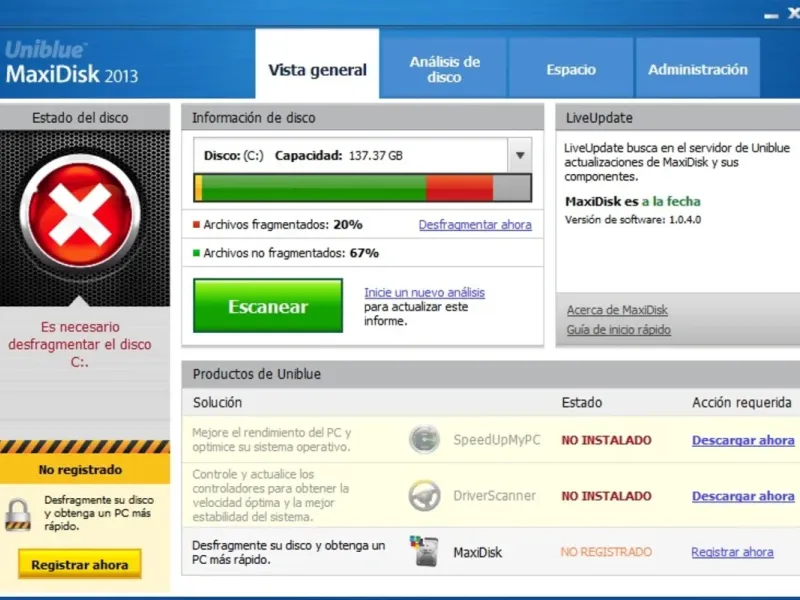This screenshot has height=600, width=800.
Task: Open the Guía de inicio rápido link
Action: click(618, 330)
